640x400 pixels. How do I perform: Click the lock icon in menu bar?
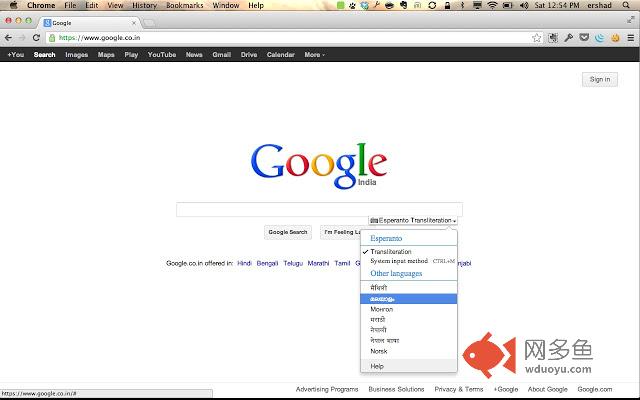click(447, 5)
